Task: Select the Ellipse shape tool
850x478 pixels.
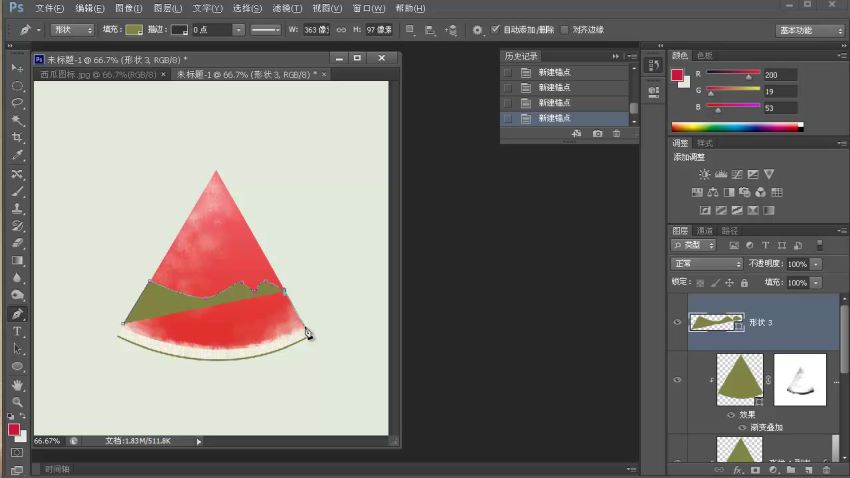Action: (x=17, y=366)
